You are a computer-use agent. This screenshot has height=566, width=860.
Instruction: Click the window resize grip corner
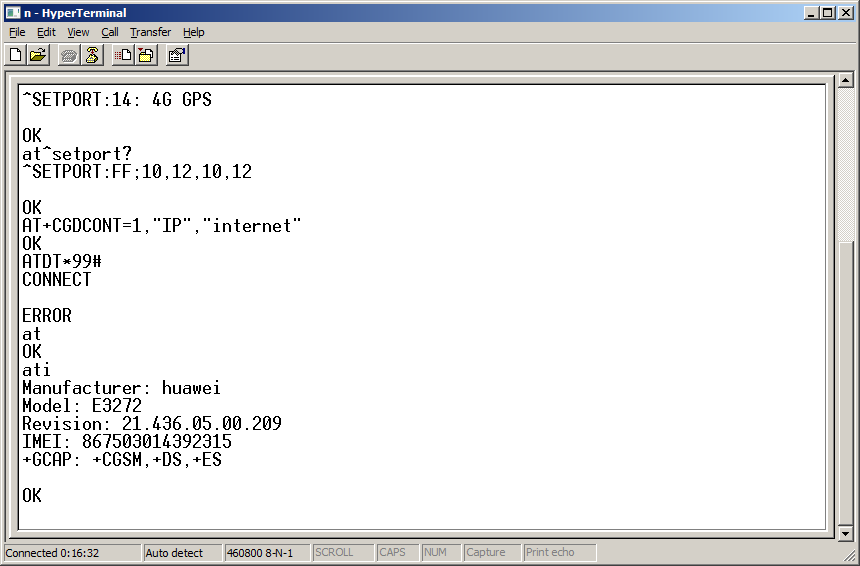[850, 555]
